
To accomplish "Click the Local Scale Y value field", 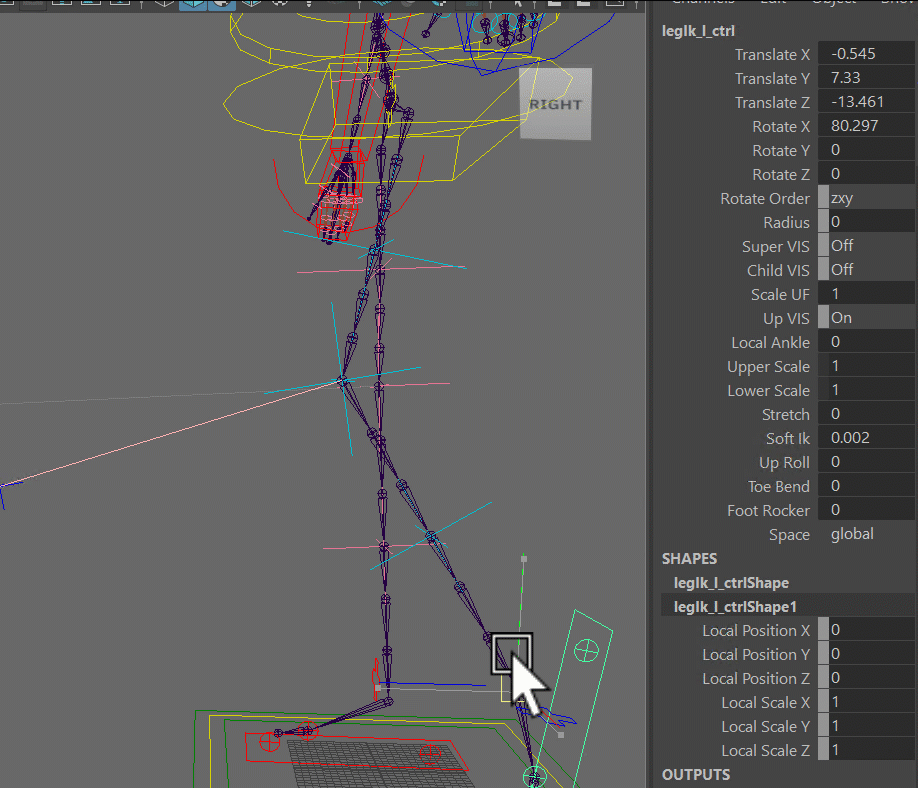I will 866,726.
